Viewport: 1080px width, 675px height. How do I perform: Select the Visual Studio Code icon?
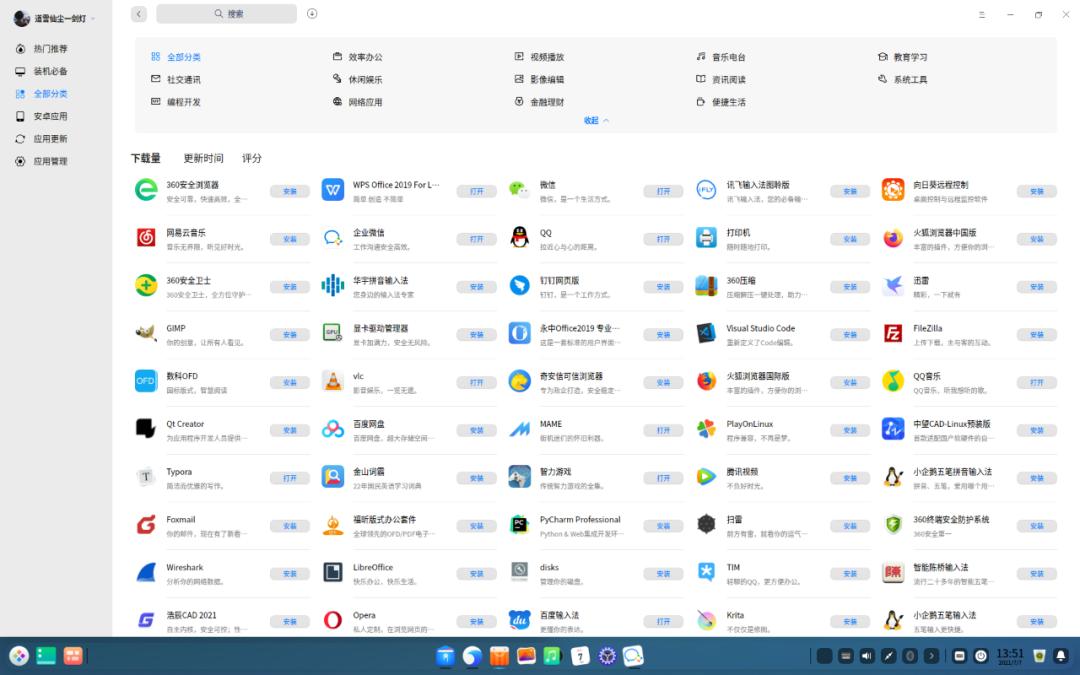click(707, 333)
